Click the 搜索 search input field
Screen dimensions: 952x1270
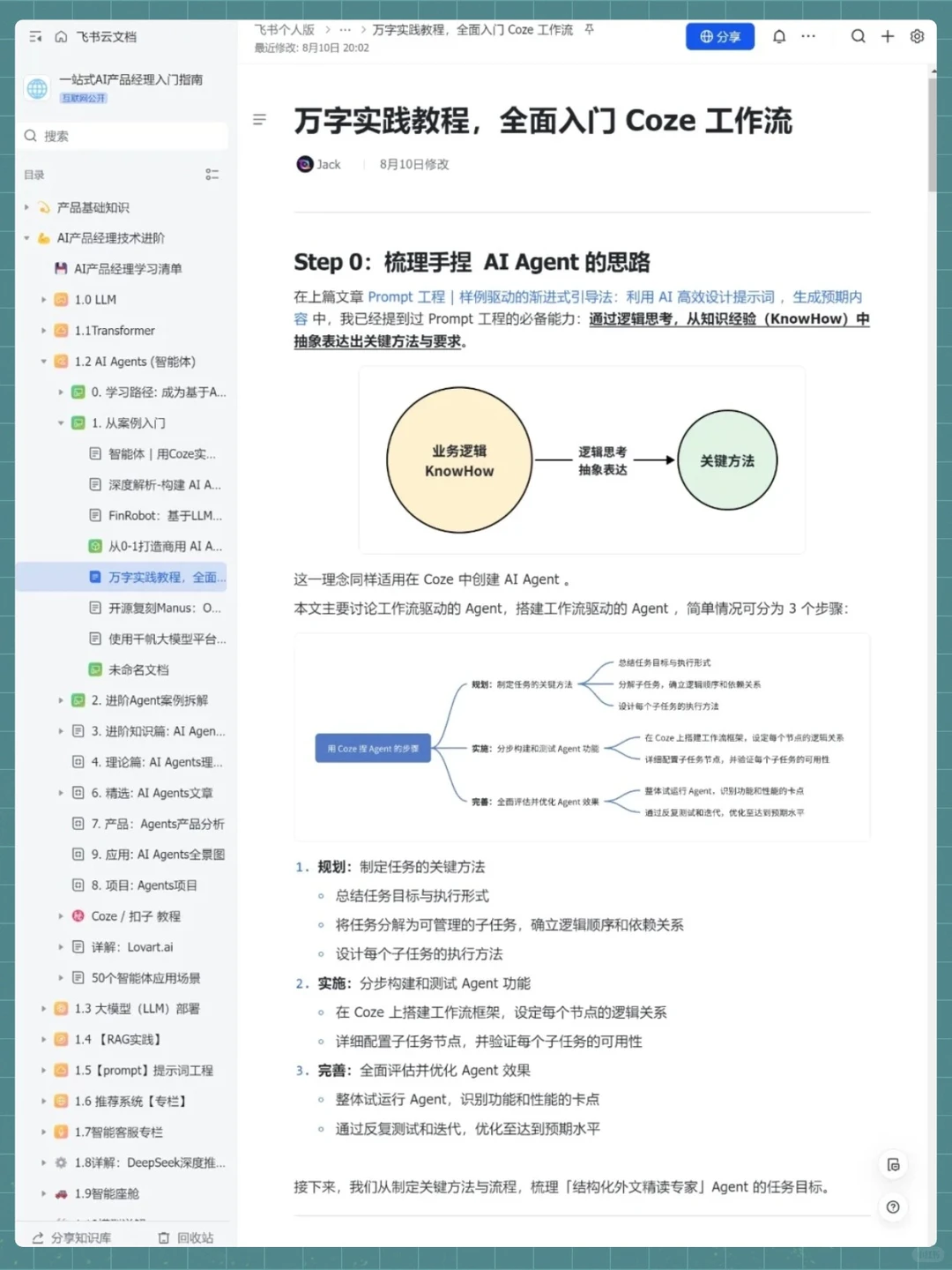123,136
